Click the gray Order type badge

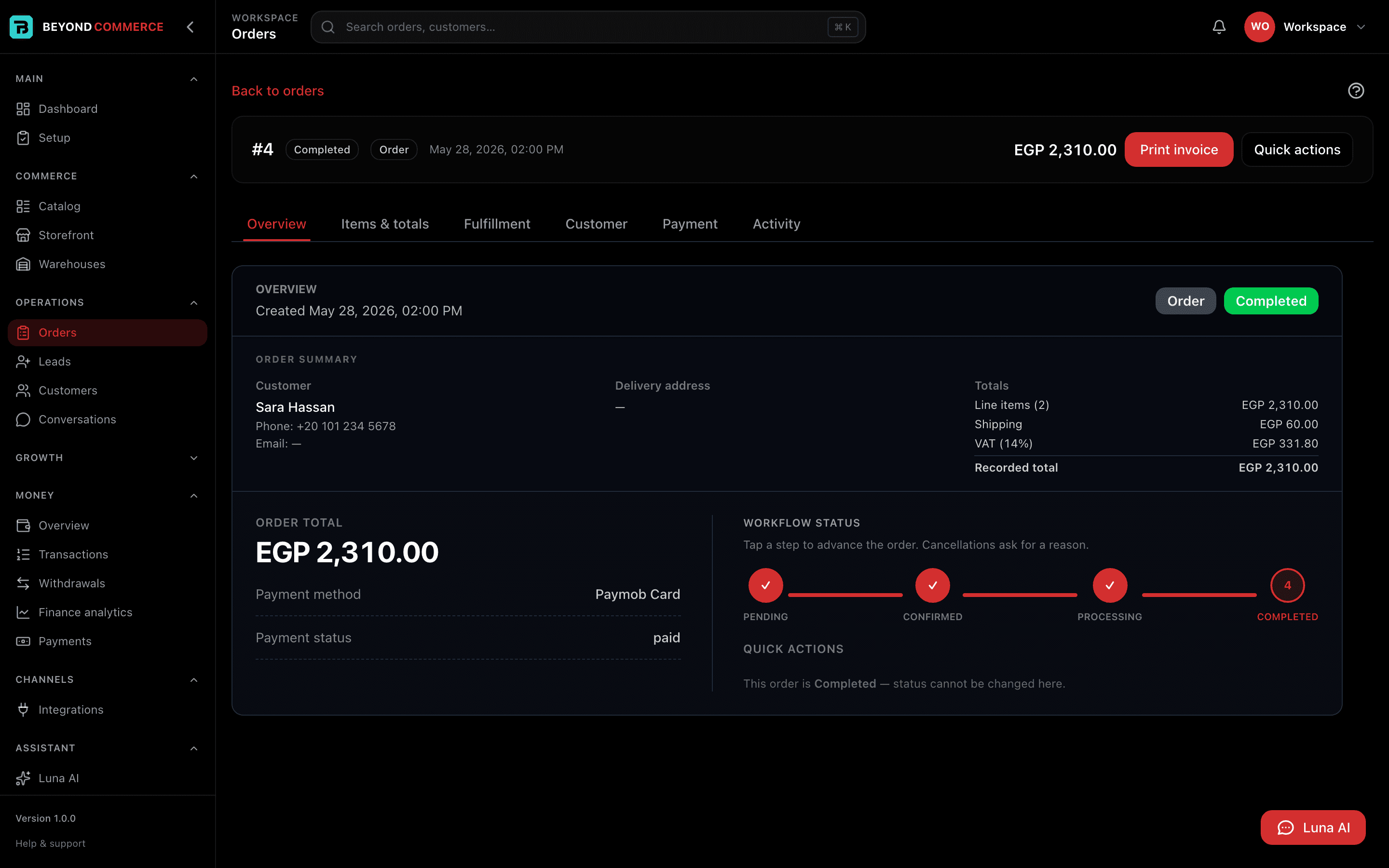1185,301
